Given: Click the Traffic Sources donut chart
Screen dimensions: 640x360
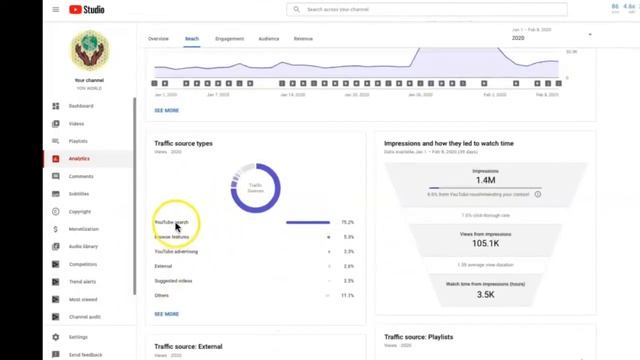Looking at the screenshot, I should tap(256, 188).
